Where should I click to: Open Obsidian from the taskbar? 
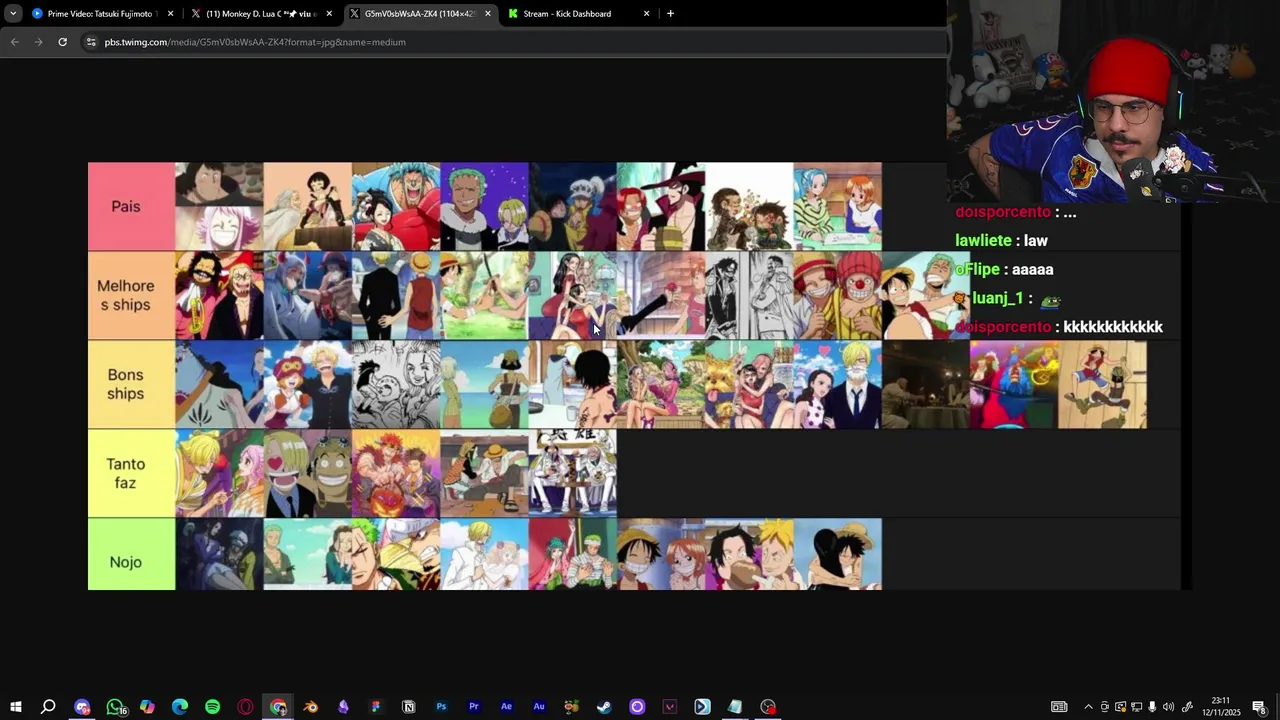click(343, 707)
